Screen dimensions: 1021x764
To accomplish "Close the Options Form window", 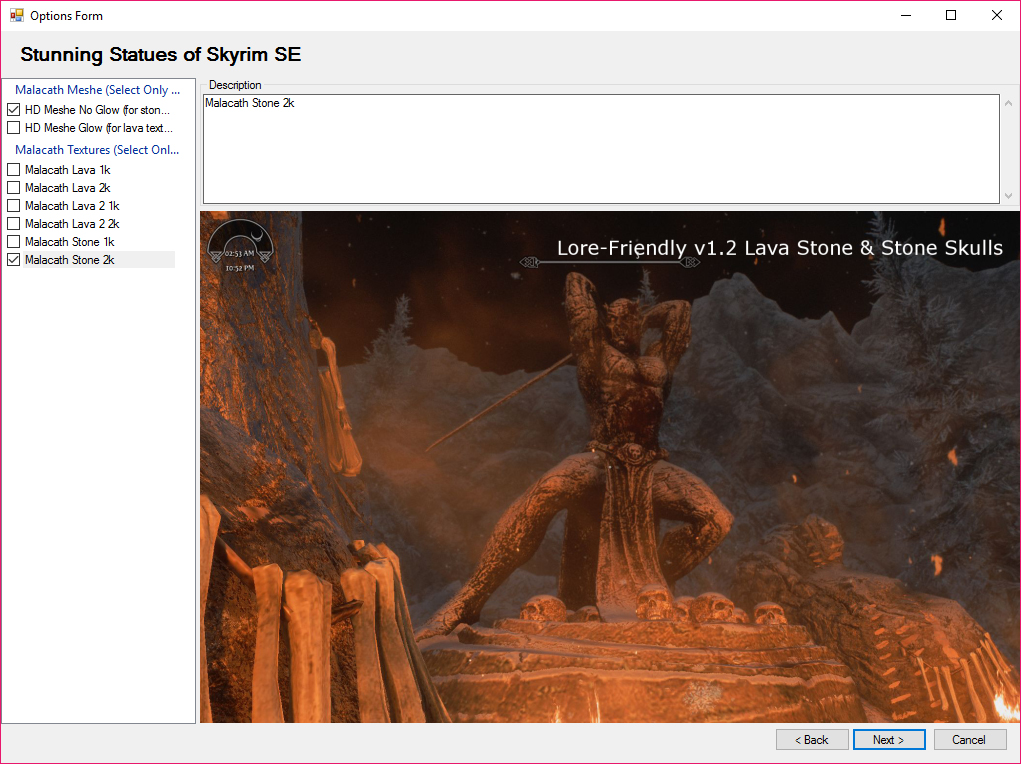I will tap(997, 15).
